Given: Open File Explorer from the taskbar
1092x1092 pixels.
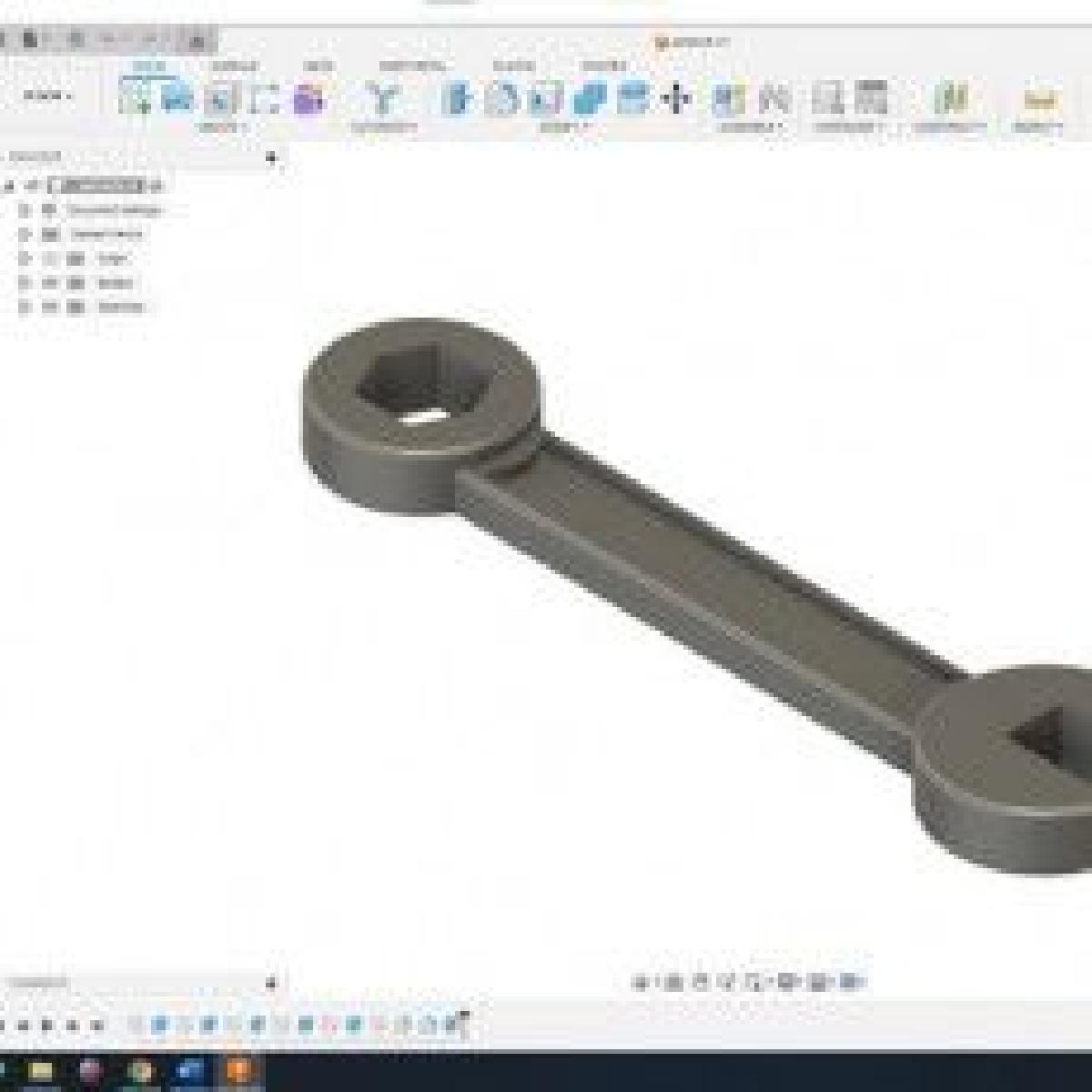Looking at the screenshot, I should (x=41, y=1070).
